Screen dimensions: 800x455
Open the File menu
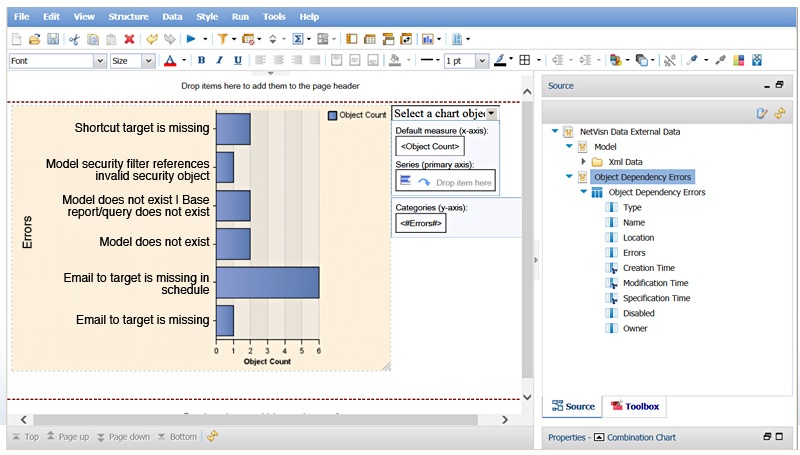pyautogui.click(x=21, y=17)
